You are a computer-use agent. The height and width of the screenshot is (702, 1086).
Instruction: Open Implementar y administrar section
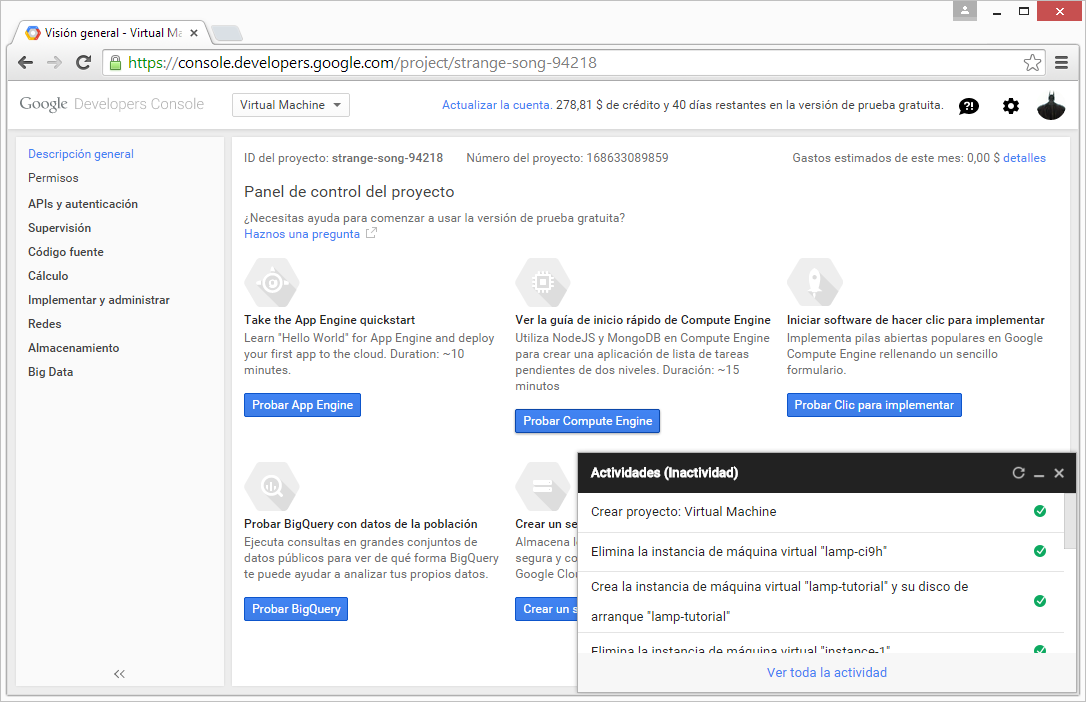pyautogui.click(x=99, y=300)
